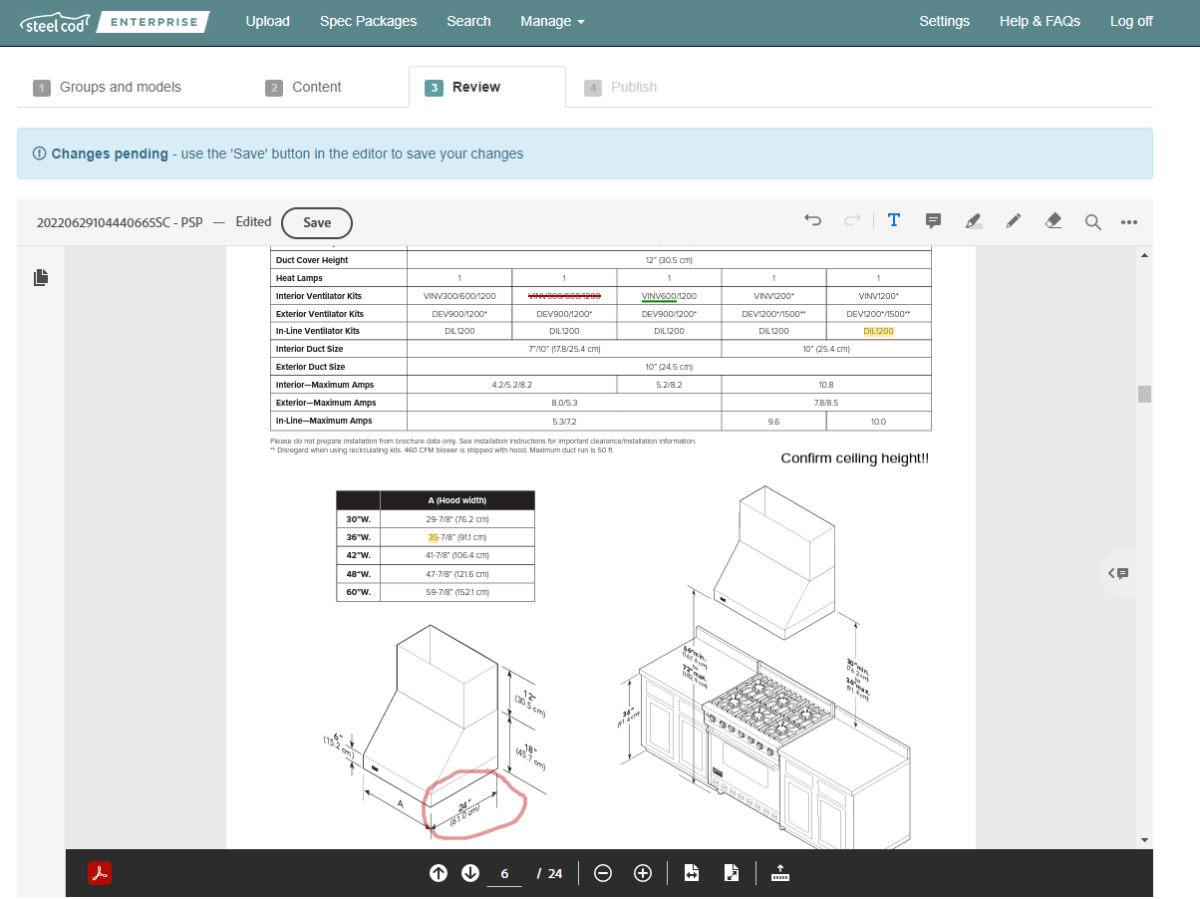Open the Manage dropdown menu
The width and height of the screenshot is (1200, 899).
pos(552,21)
